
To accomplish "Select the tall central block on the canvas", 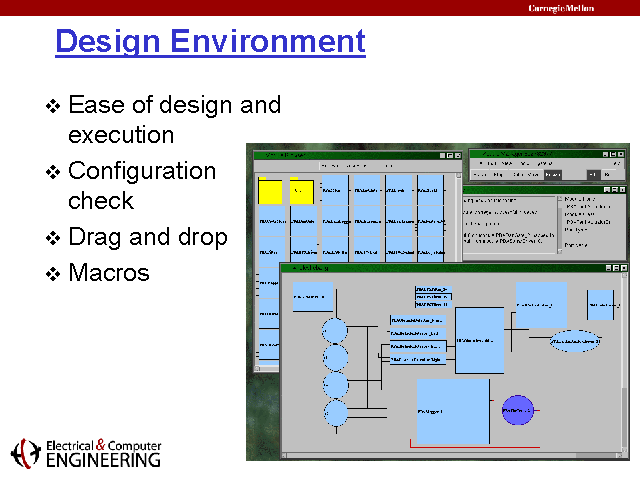I will (x=479, y=341).
